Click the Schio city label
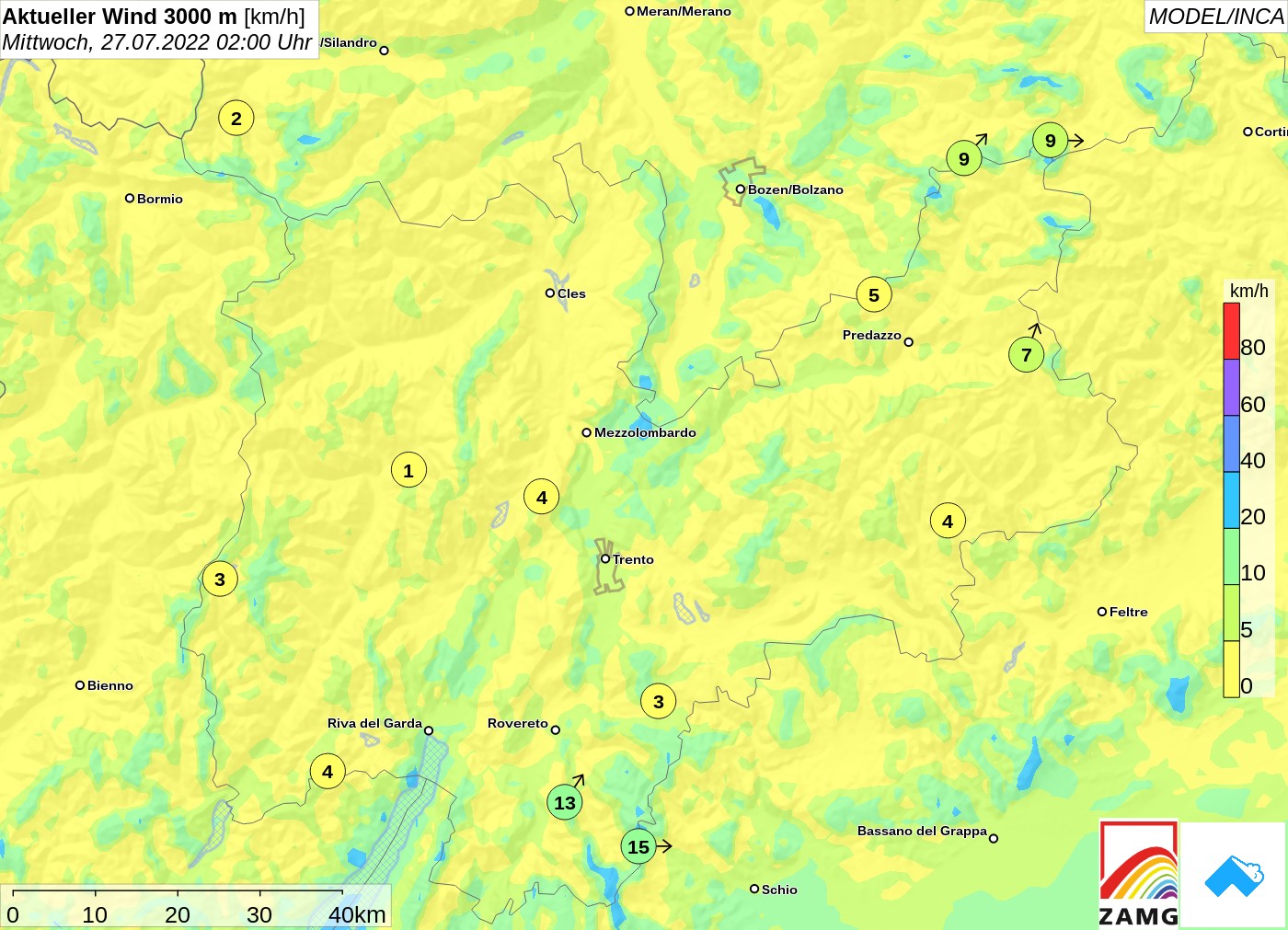The width and height of the screenshot is (1288, 930). [x=779, y=890]
